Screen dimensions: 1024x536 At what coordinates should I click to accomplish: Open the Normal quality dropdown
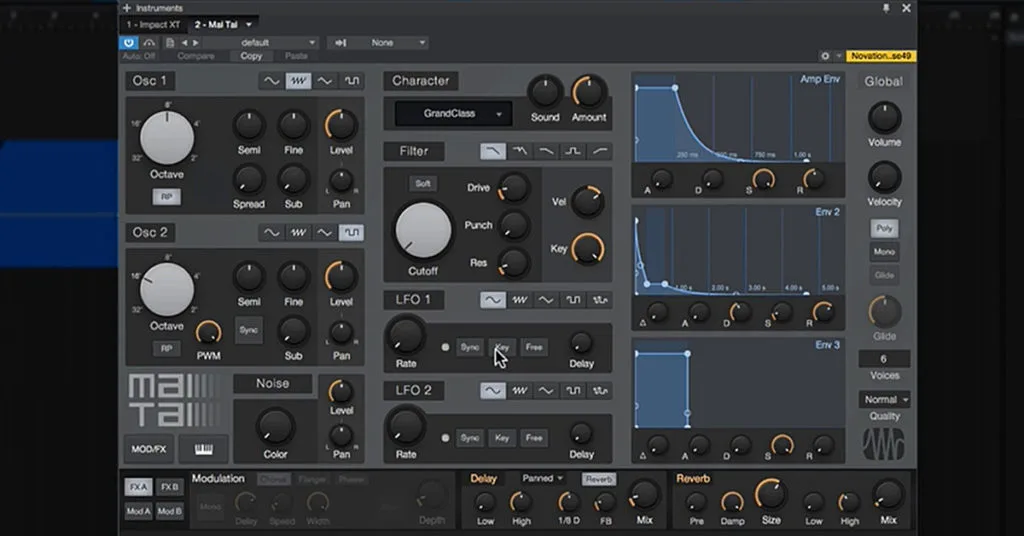click(884, 399)
